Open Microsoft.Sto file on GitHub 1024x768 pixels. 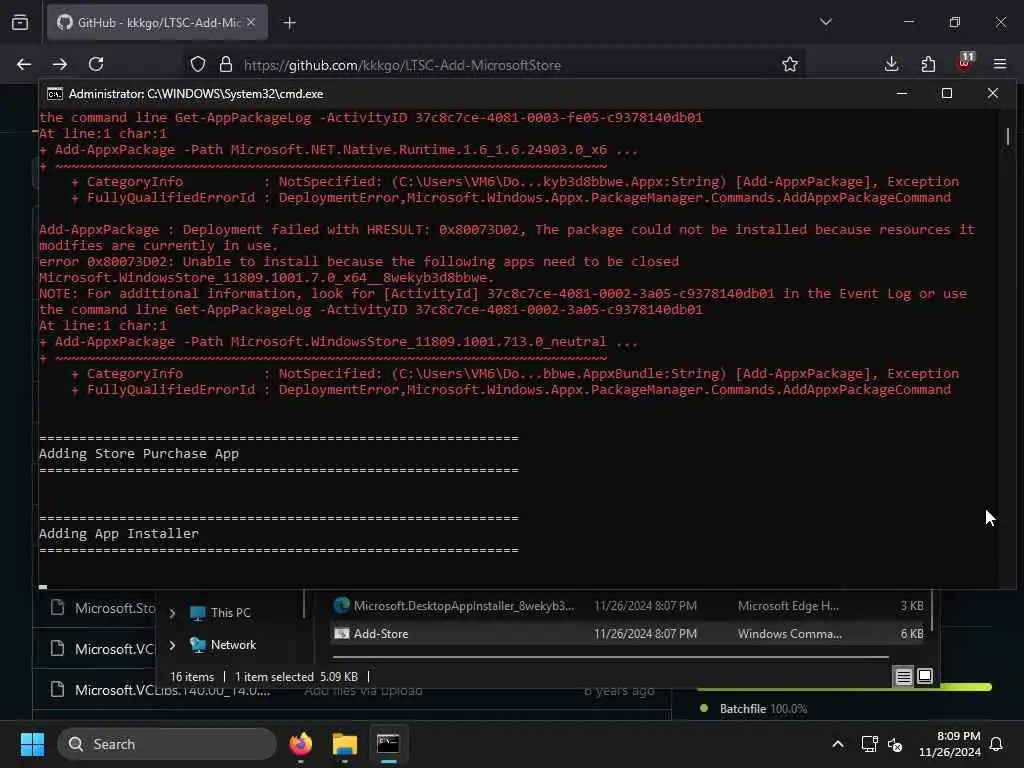tap(115, 608)
